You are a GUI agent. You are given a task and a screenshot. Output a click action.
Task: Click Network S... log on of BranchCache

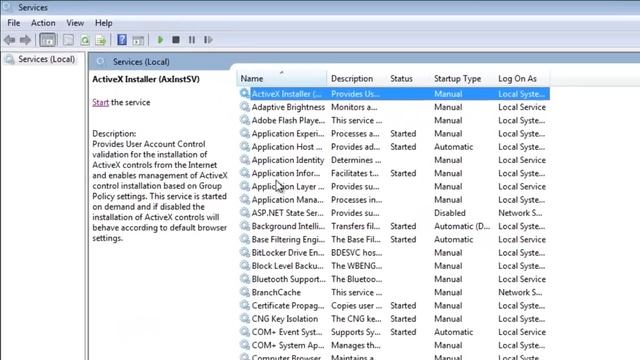pyautogui.click(x=520, y=293)
